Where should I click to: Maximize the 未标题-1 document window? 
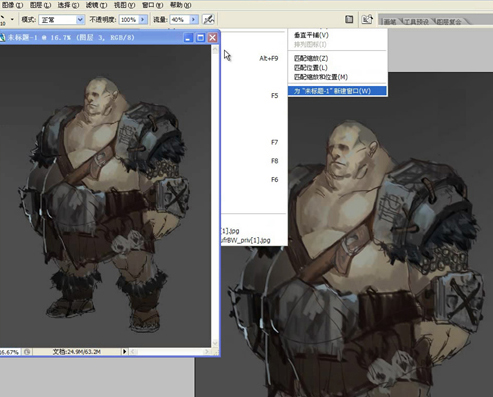(x=200, y=38)
